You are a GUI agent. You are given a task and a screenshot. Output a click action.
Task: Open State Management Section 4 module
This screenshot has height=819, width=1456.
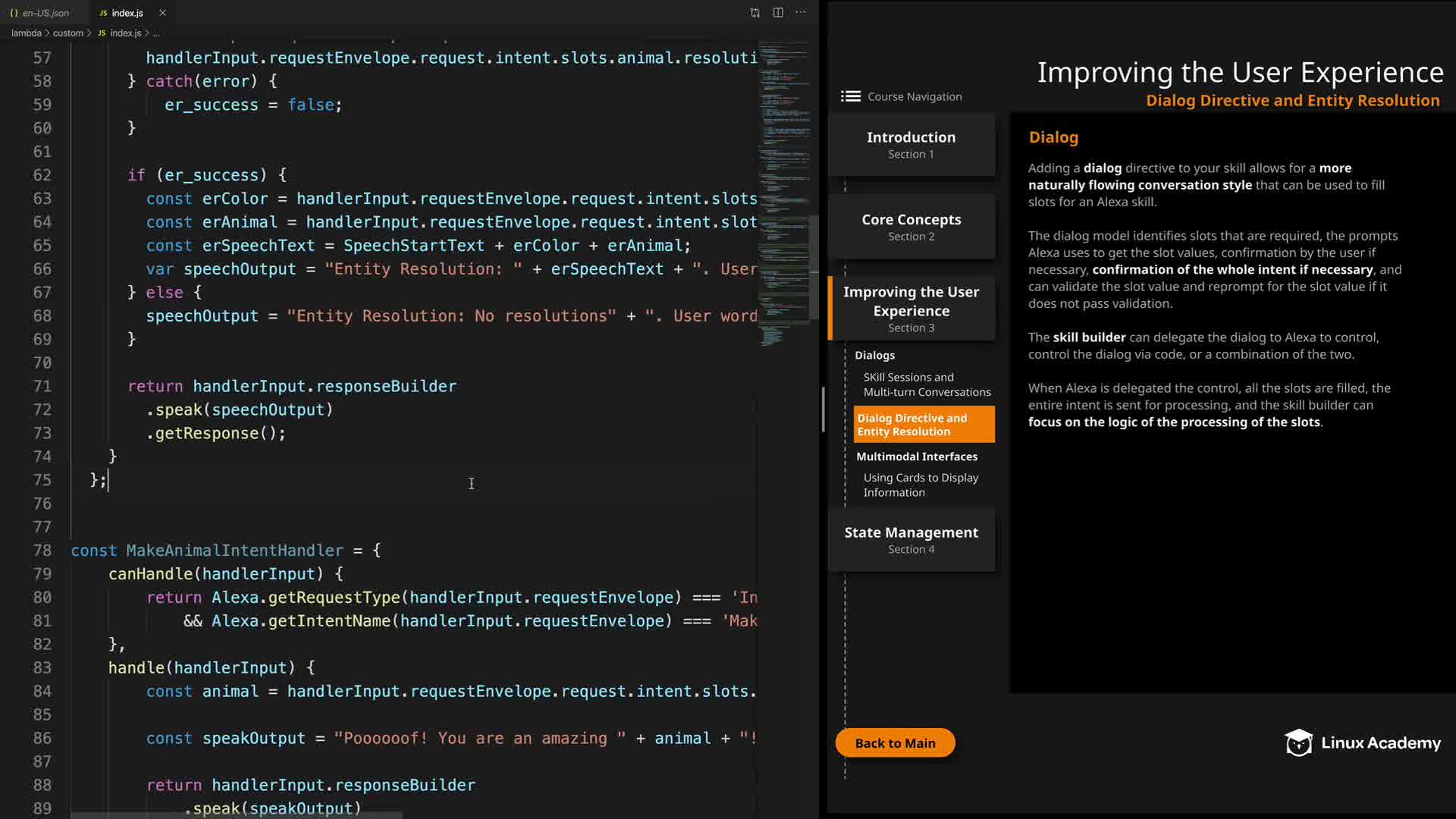(911, 539)
